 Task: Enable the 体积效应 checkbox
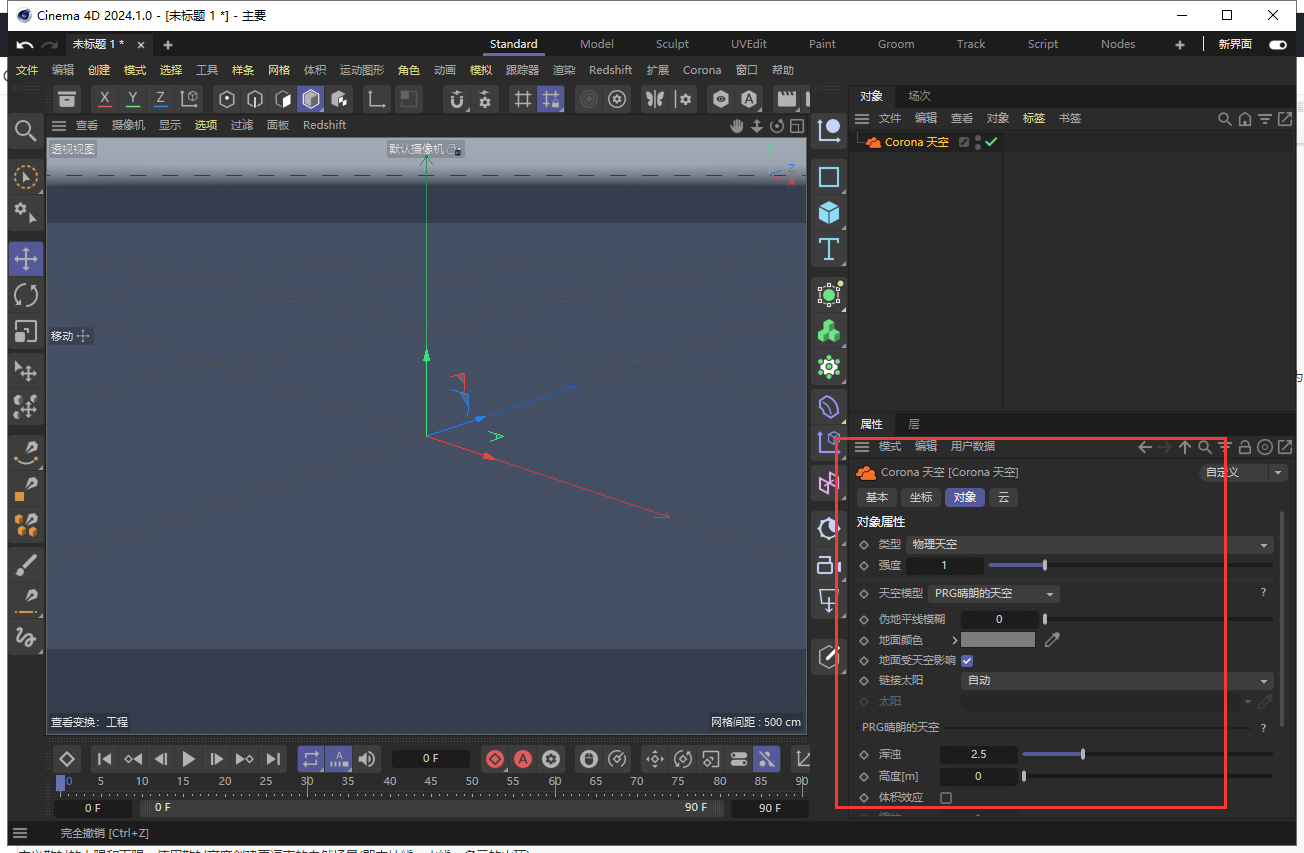click(946, 798)
